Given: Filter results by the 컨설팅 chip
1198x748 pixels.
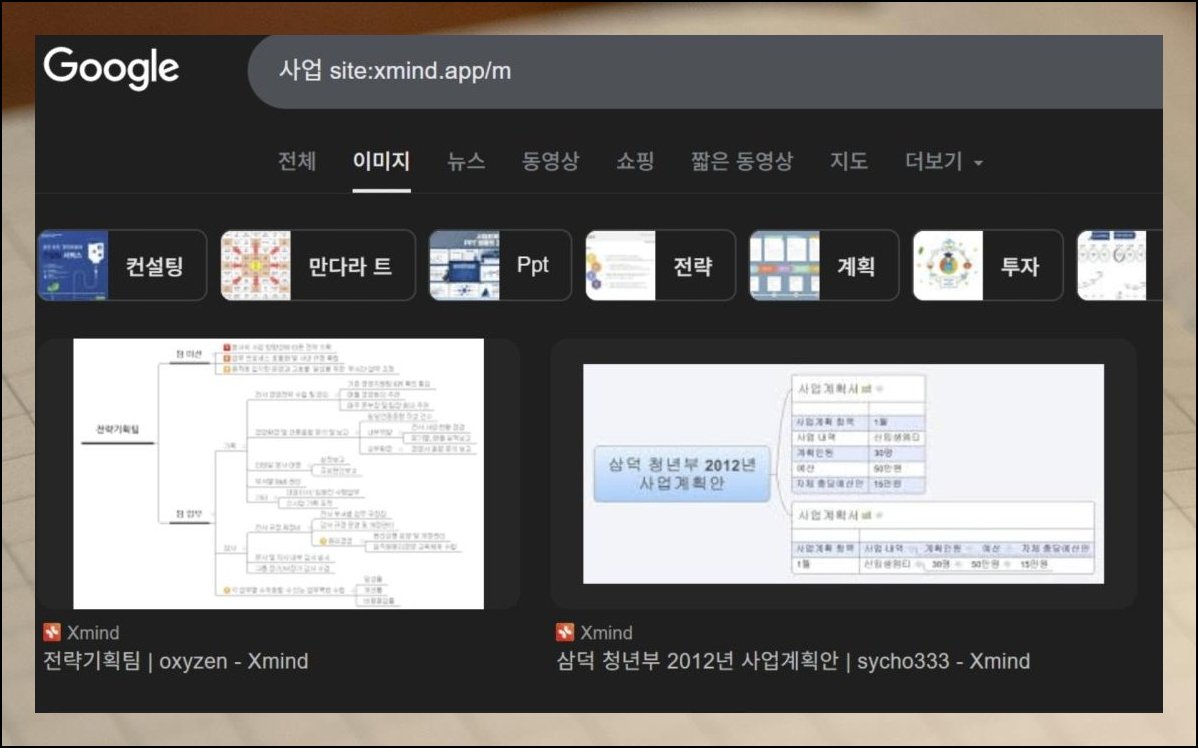Looking at the screenshot, I should tap(122, 265).
